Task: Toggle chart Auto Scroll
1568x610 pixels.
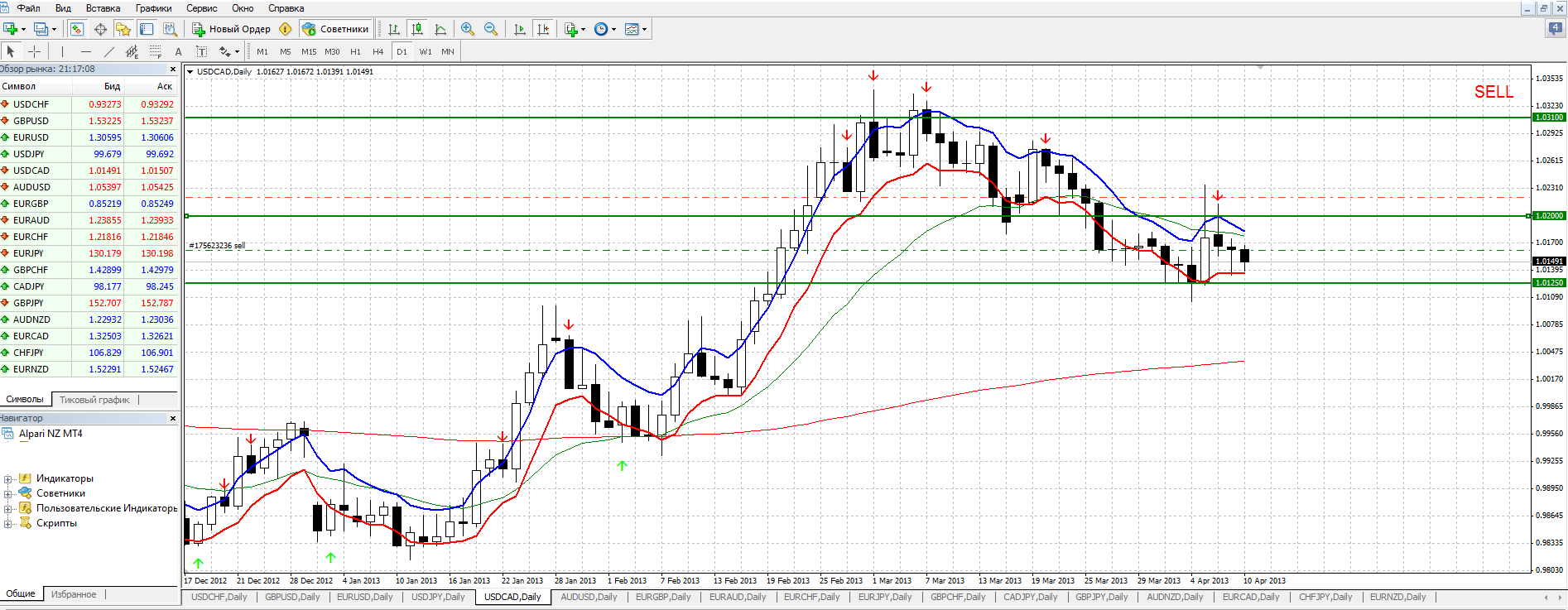Action: pos(520,29)
